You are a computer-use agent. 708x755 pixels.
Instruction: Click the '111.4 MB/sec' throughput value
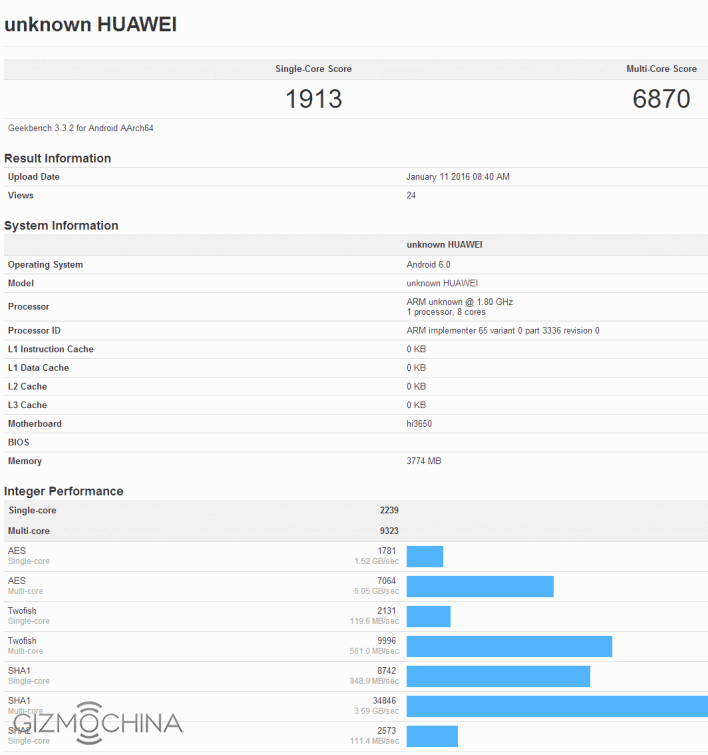tap(374, 741)
